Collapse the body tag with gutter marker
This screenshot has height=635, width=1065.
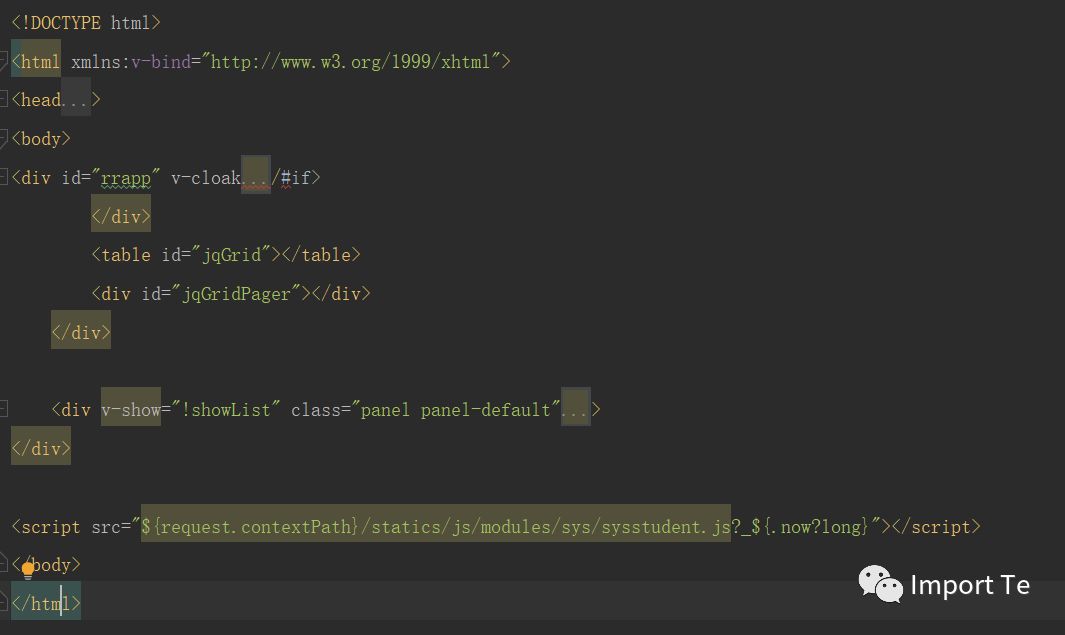pyautogui.click(x=3, y=139)
